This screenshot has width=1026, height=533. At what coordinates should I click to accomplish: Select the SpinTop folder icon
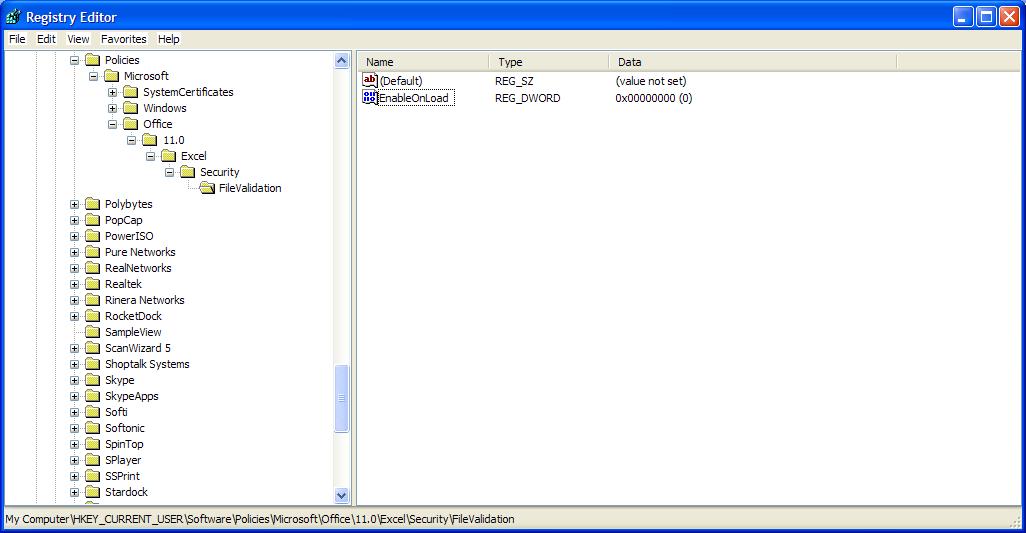click(x=93, y=445)
